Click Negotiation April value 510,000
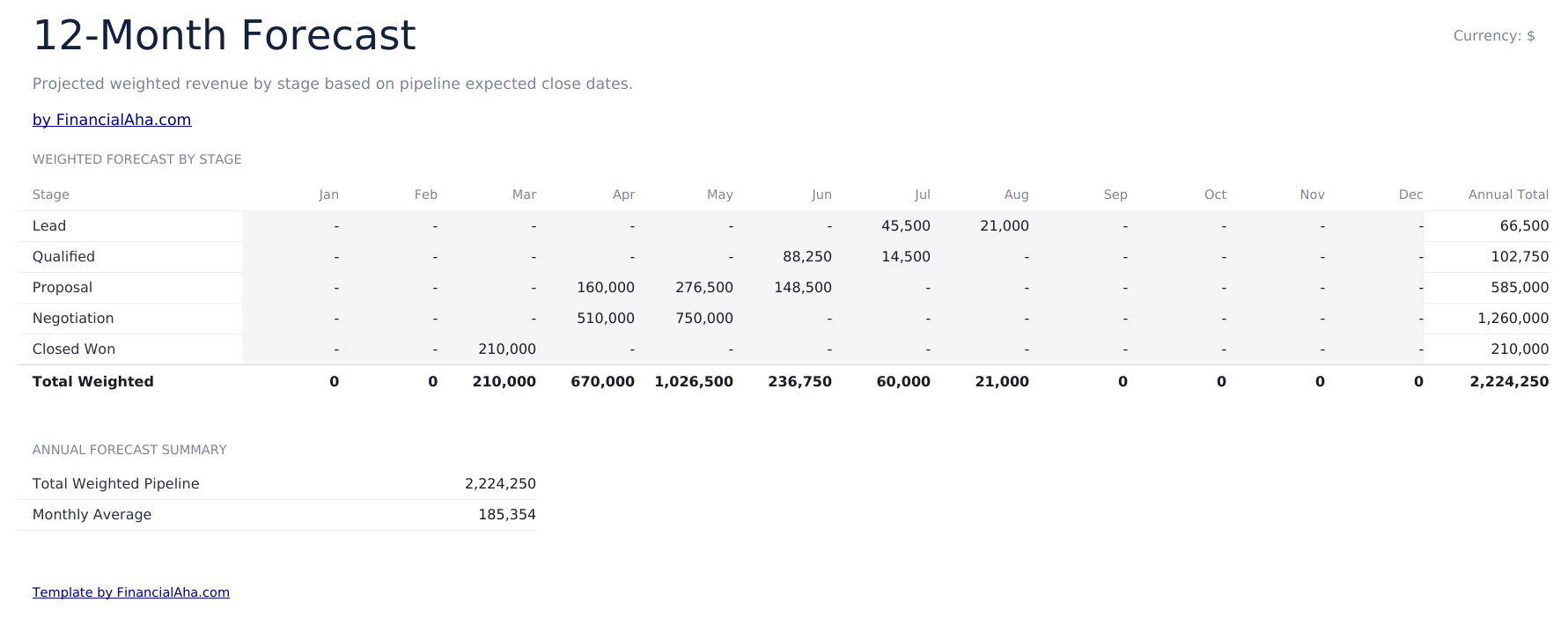Viewport: 1568px width, 617px height. (606, 319)
